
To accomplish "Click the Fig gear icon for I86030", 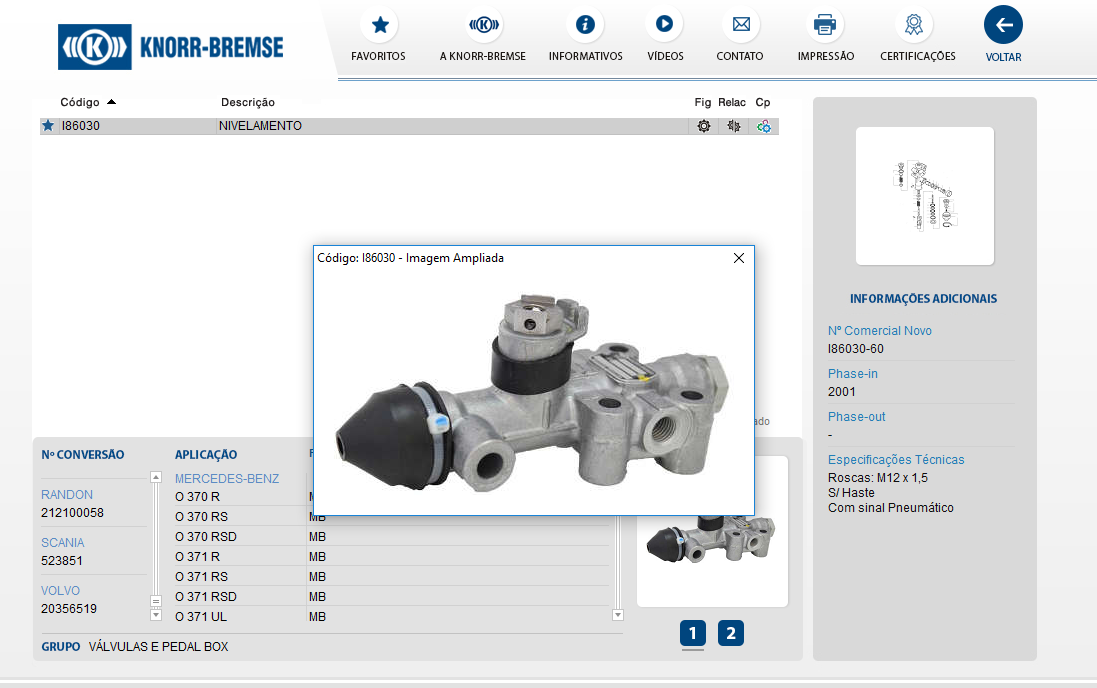I will click(x=704, y=126).
